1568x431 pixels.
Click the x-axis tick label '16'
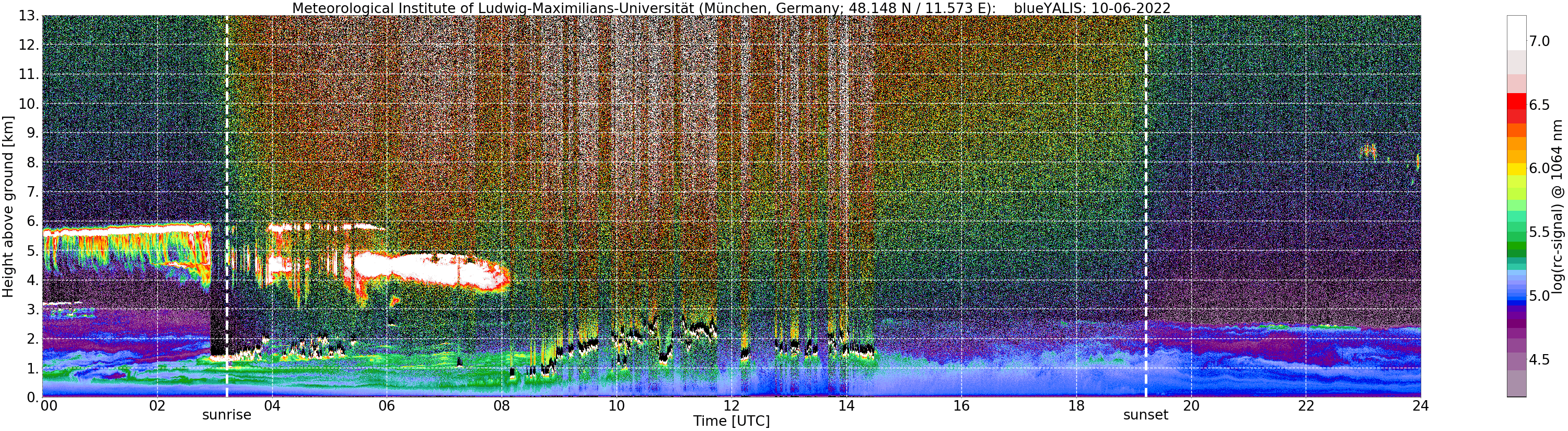961,406
